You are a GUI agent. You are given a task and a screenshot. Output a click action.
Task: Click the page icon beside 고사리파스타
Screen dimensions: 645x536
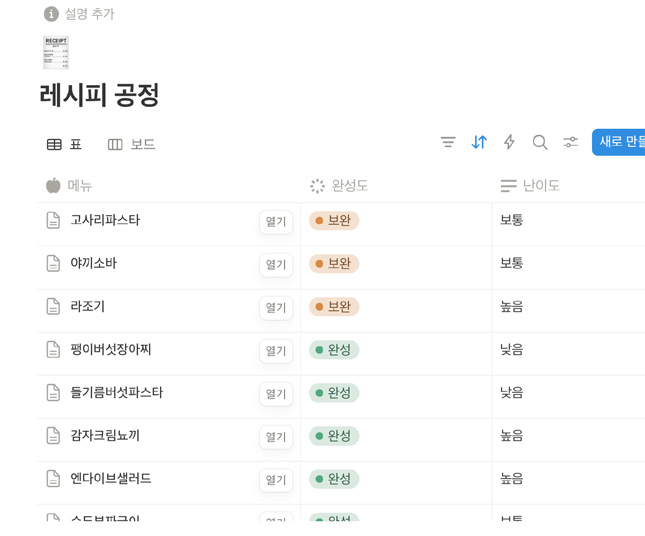(x=53, y=220)
